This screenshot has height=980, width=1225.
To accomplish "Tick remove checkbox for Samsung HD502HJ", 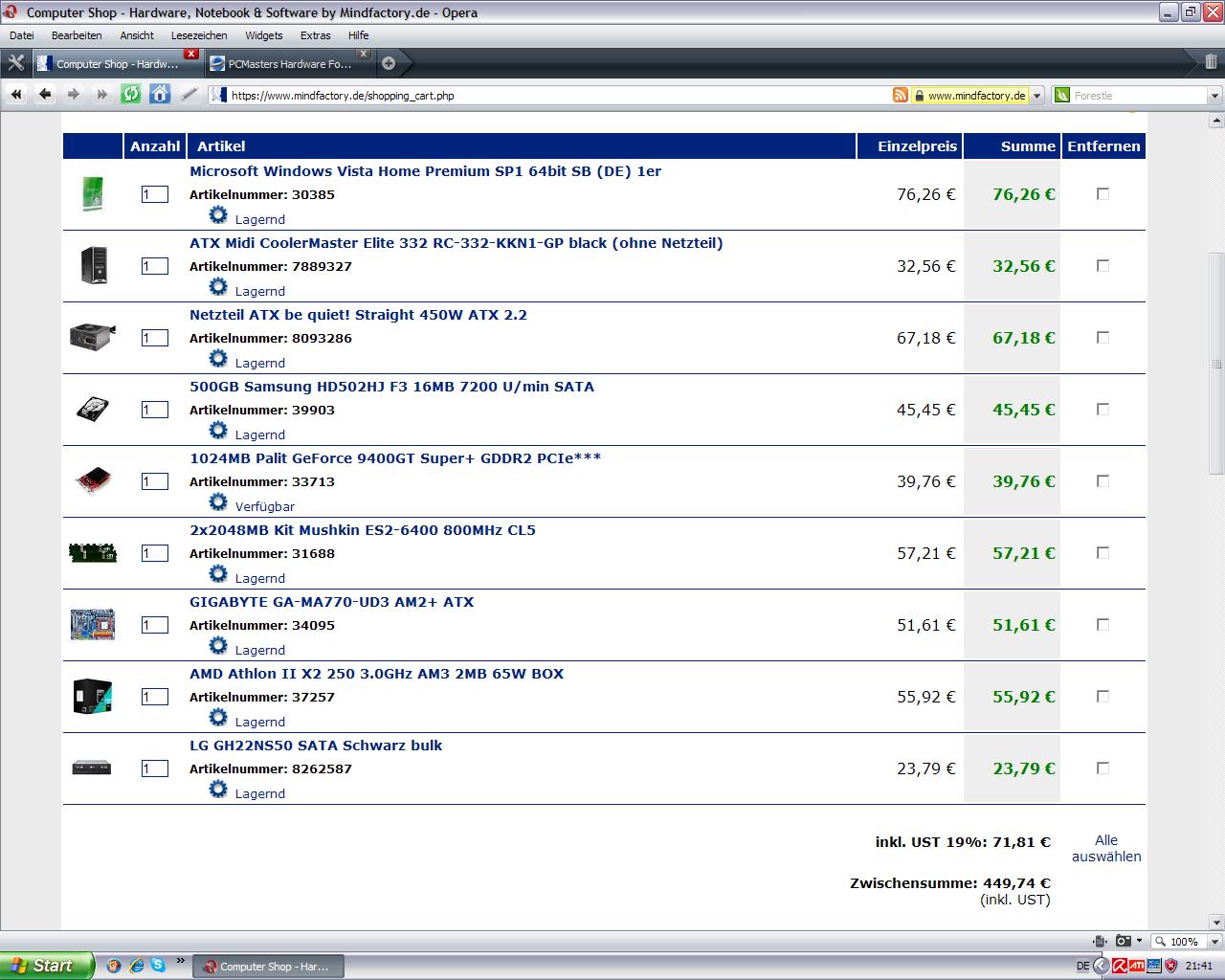I will tap(1102, 409).
